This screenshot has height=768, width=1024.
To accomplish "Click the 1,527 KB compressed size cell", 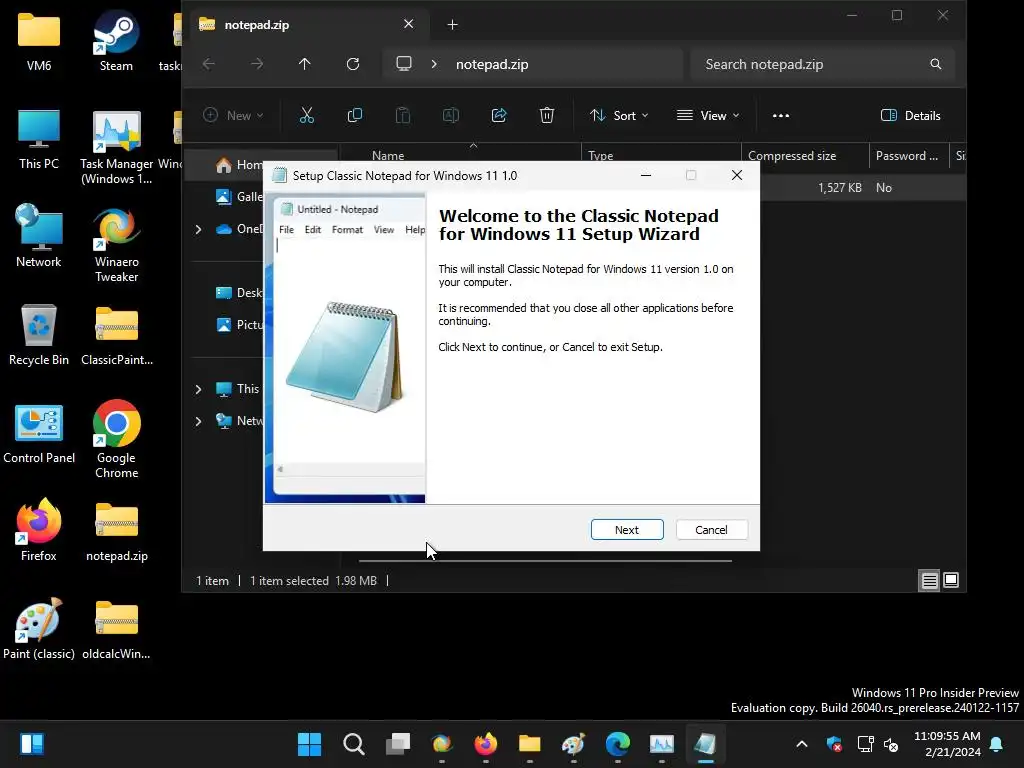I will point(839,187).
